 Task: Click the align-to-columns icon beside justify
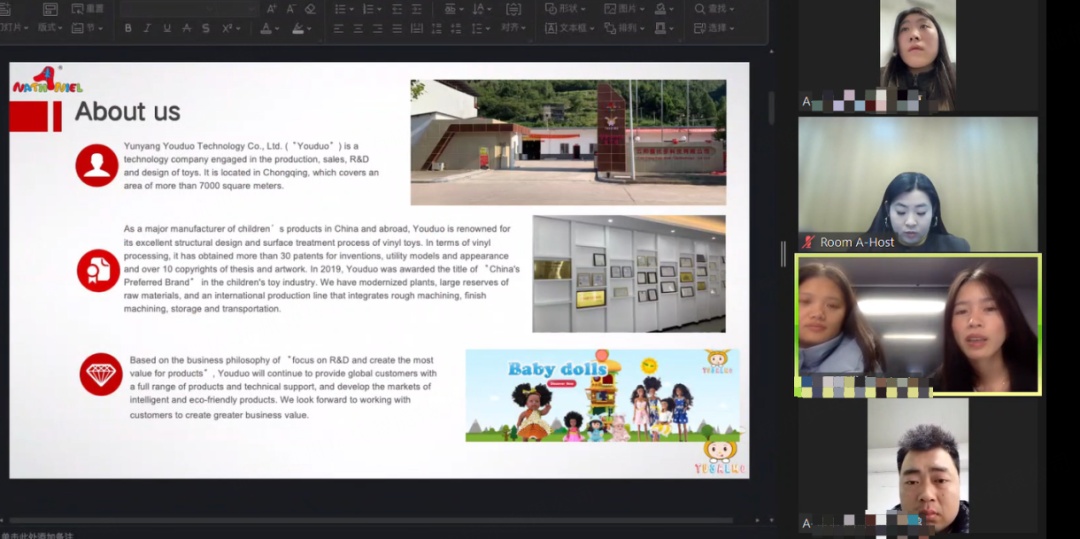pyautogui.click(x=417, y=28)
